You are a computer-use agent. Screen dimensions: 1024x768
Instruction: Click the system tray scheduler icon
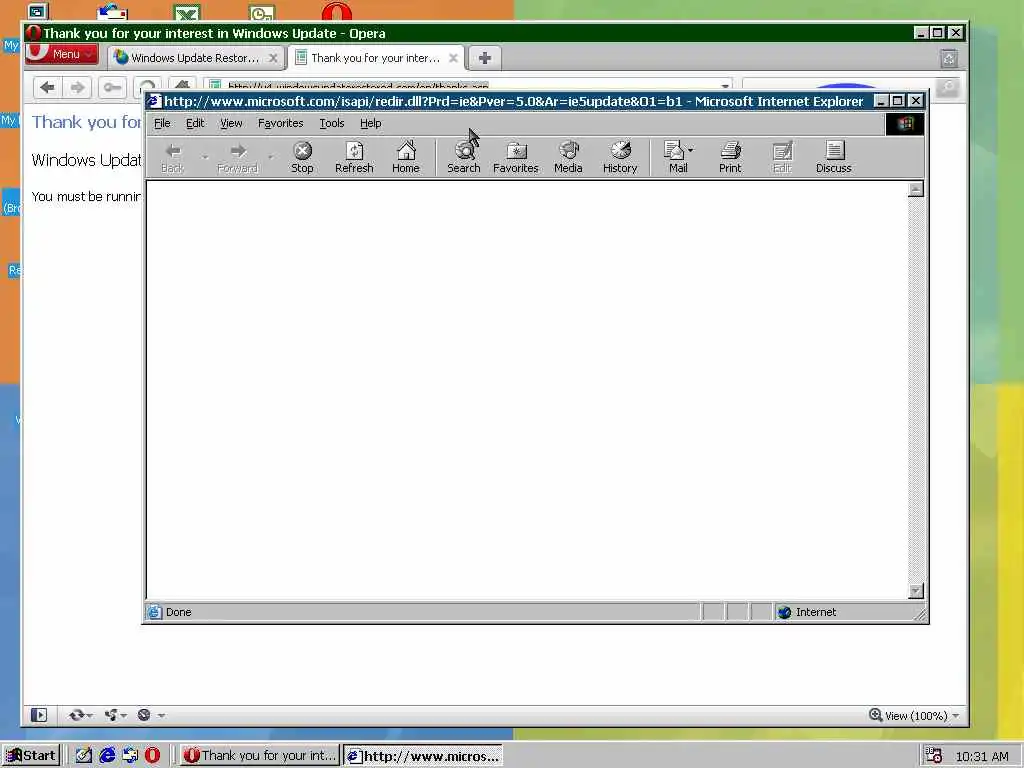pos(933,756)
